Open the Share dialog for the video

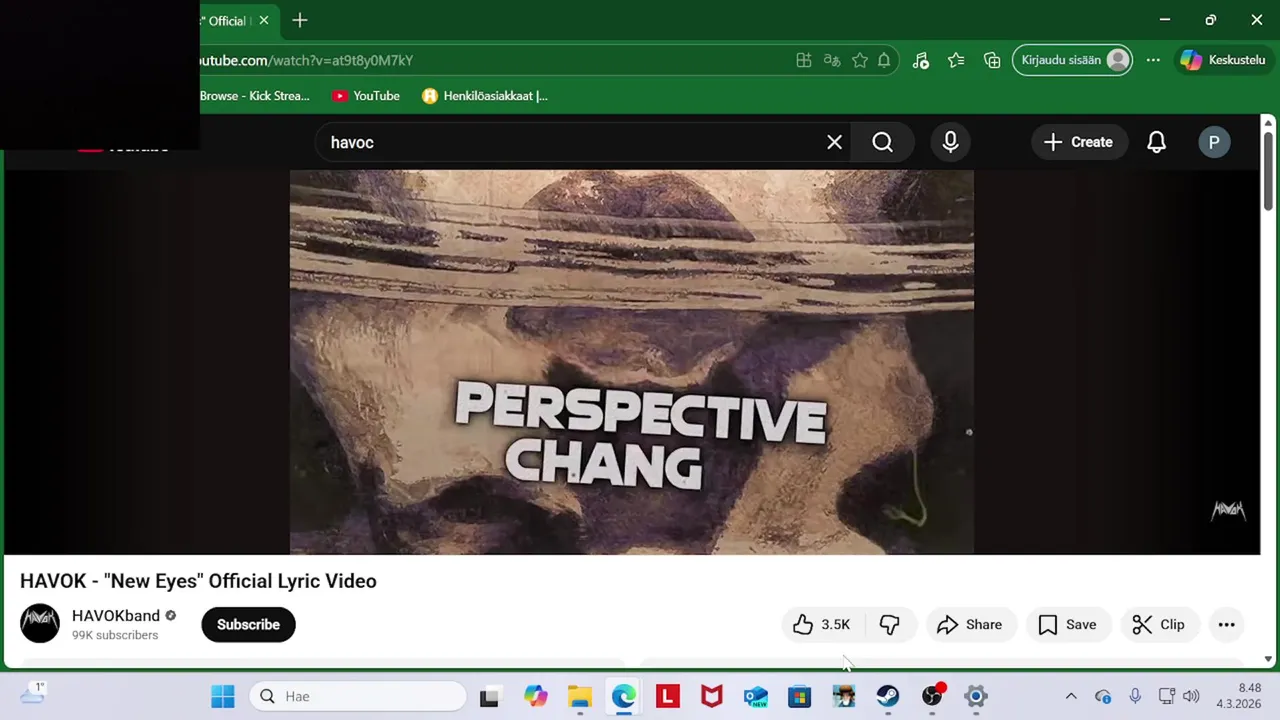[970, 624]
